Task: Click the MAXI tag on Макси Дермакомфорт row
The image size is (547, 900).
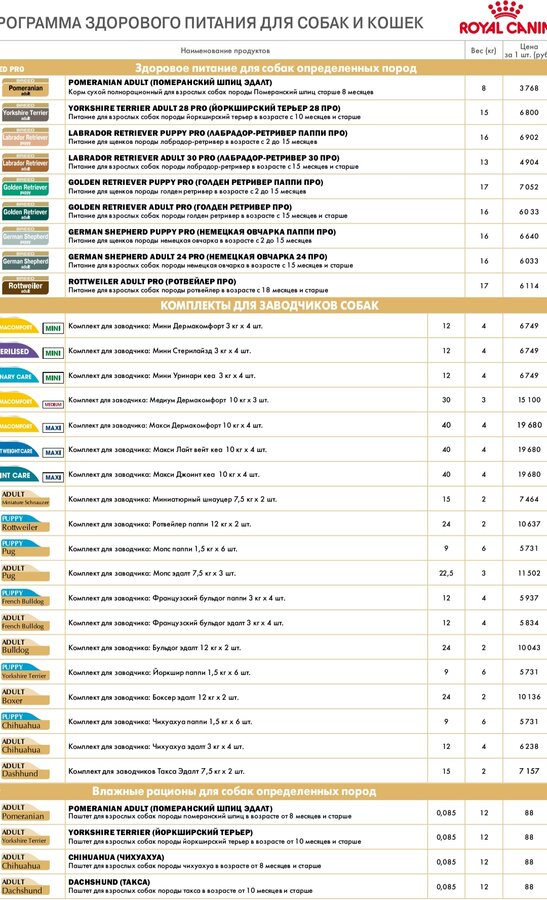Action: 53,428
